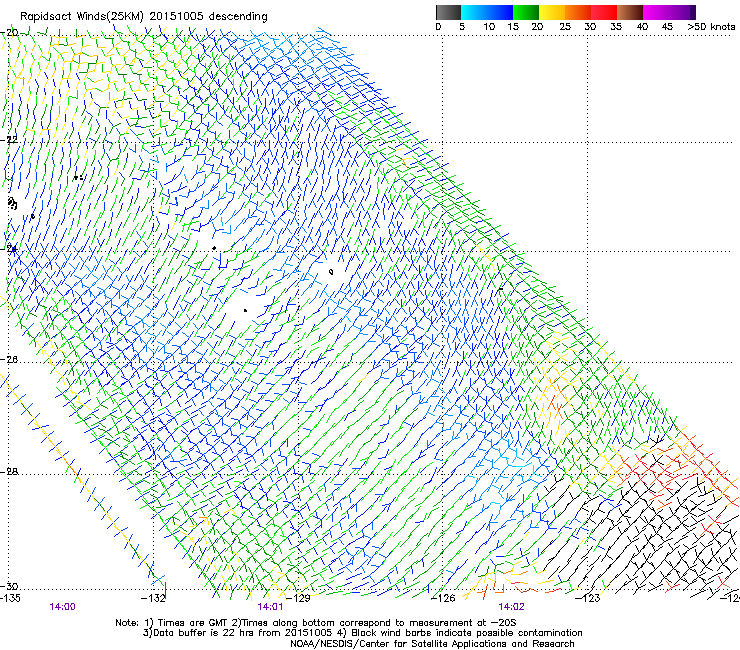Click the '-126' longitude axis label
Screen dimensions: 740x650
[443, 599]
